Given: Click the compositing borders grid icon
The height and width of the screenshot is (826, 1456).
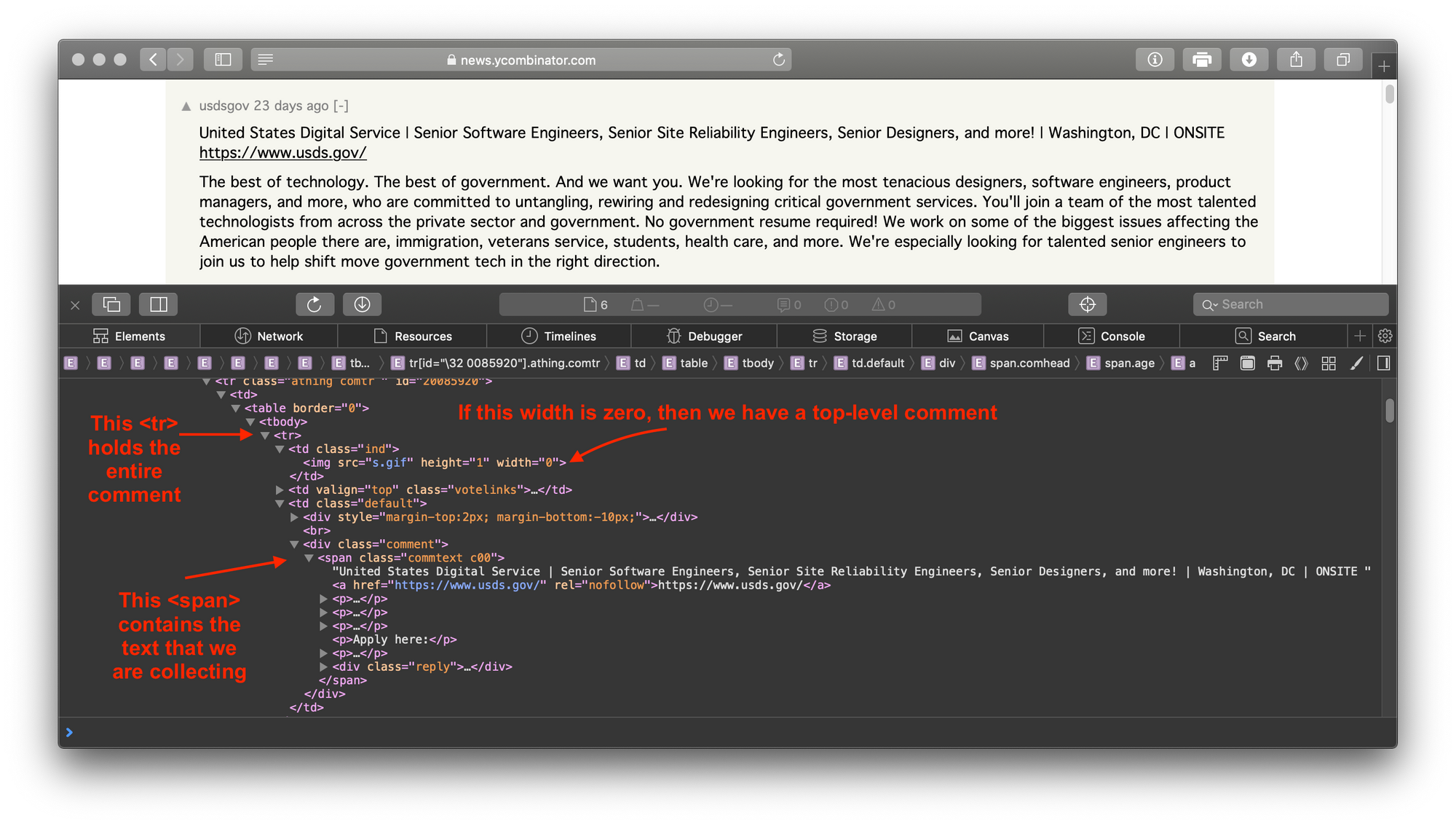Looking at the screenshot, I should pos(1329,363).
